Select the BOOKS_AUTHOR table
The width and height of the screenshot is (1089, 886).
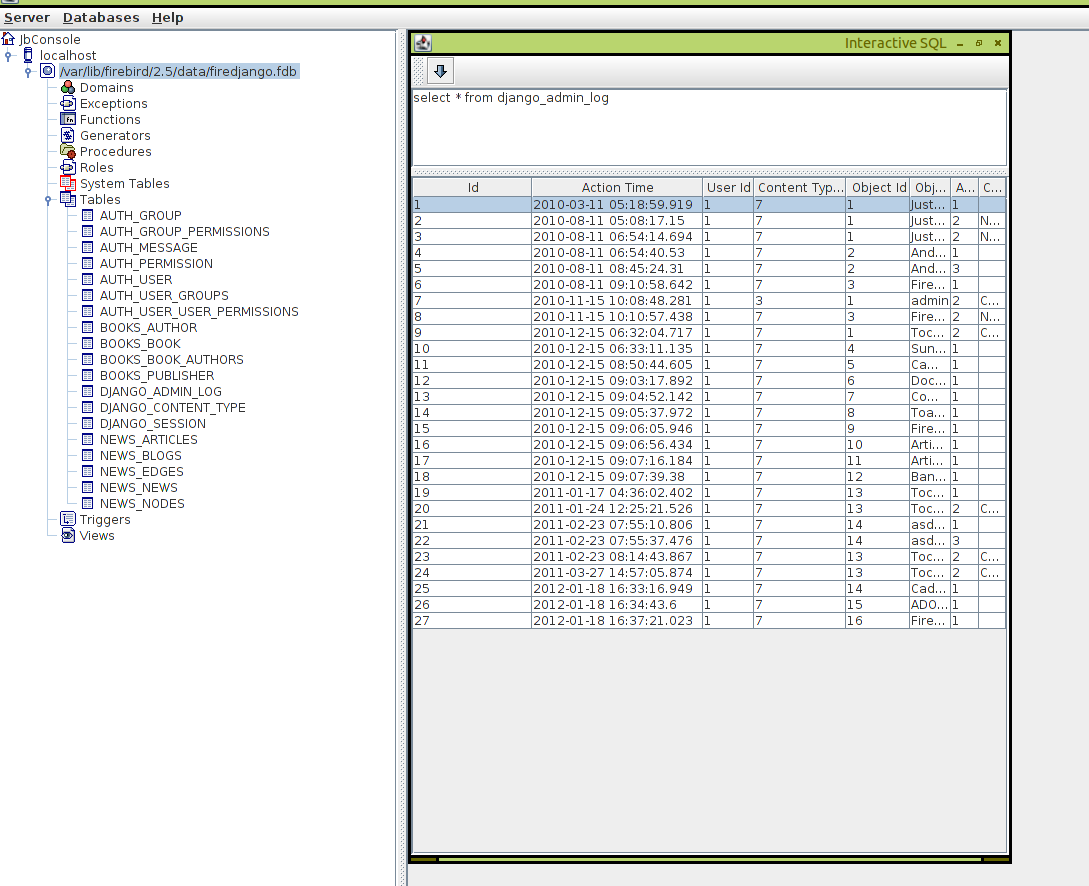(x=148, y=328)
